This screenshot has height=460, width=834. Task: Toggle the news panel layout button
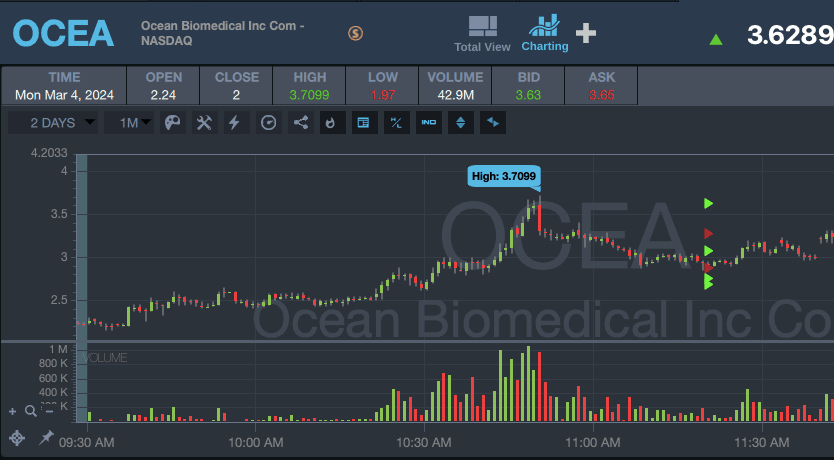pyautogui.click(x=363, y=122)
